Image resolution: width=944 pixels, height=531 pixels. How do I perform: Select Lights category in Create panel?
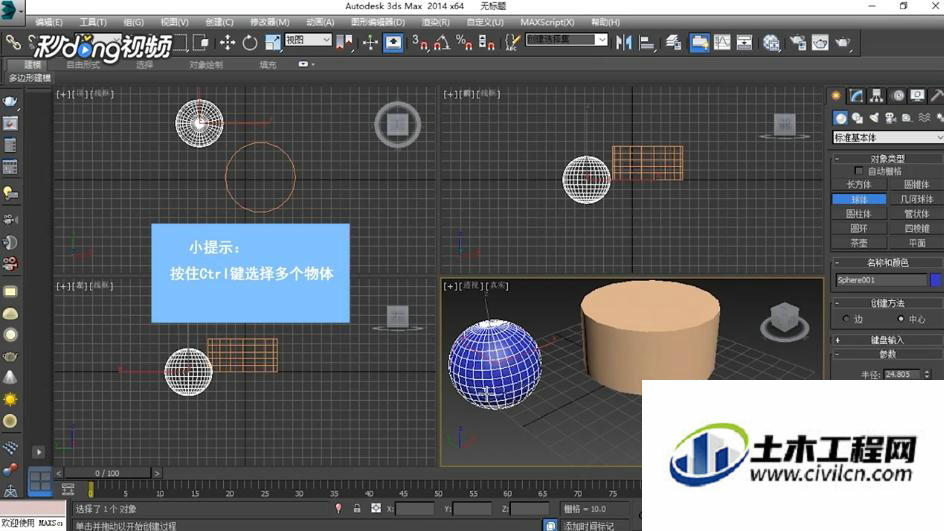[874, 118]
